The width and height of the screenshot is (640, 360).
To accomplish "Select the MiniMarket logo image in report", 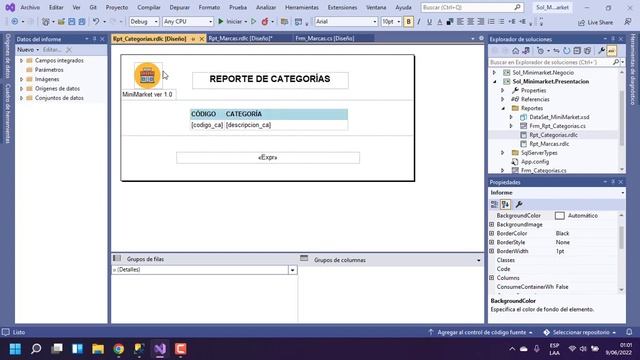I will point(147,76).
